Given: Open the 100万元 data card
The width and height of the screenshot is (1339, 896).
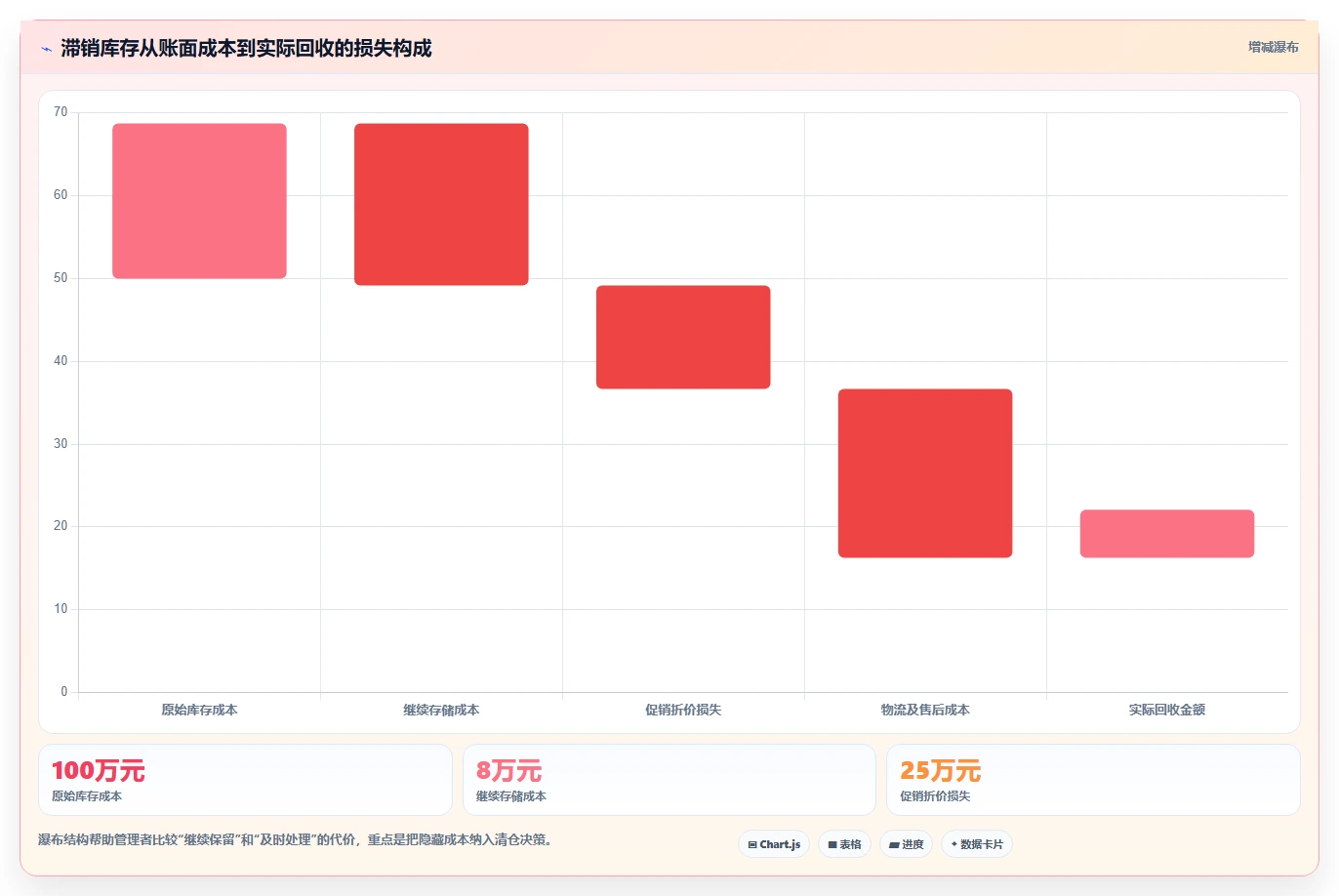Looking at the screenshot, I should [x=245, y=780].
